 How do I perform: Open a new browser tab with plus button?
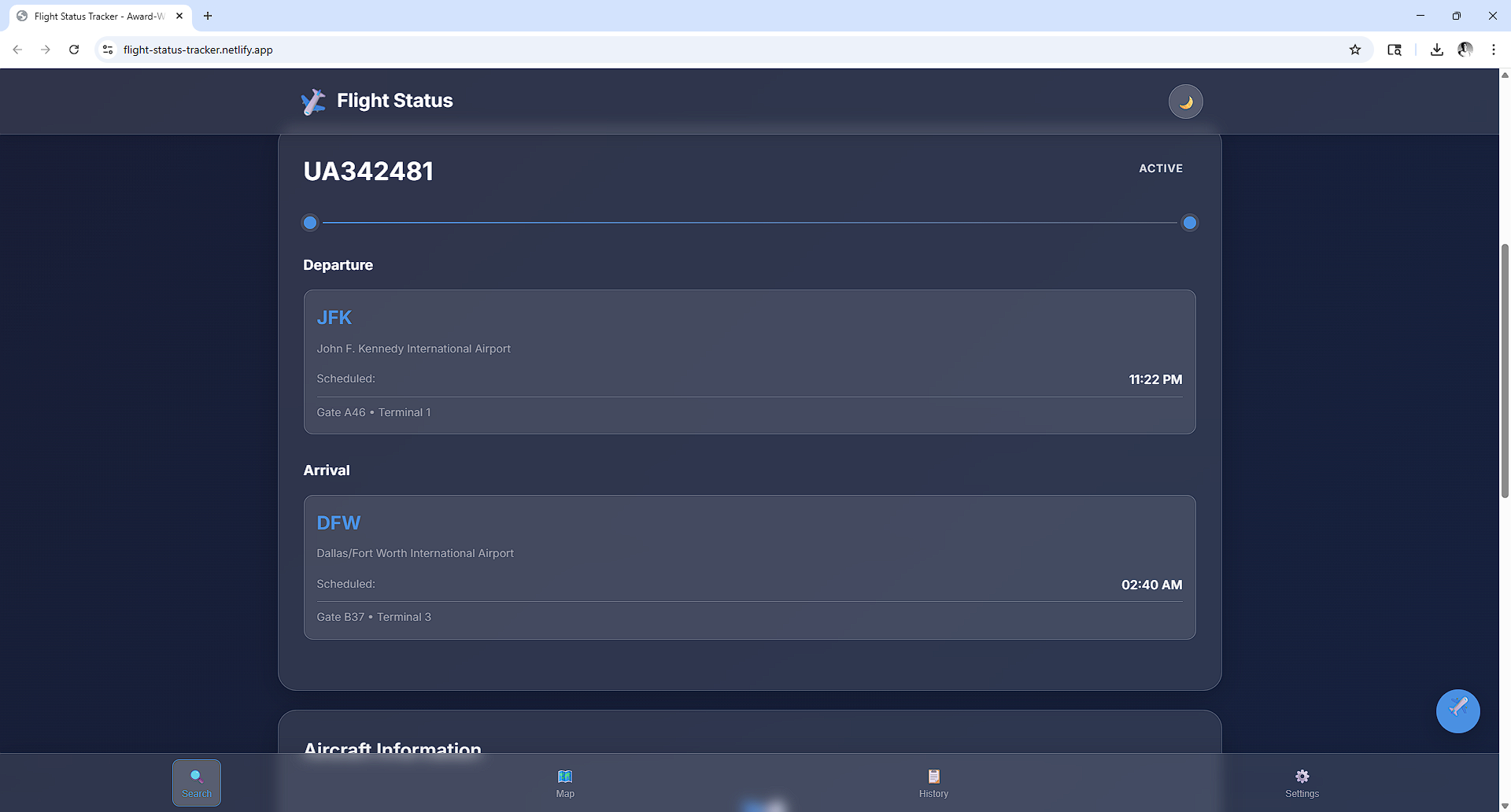coord(208,16)
